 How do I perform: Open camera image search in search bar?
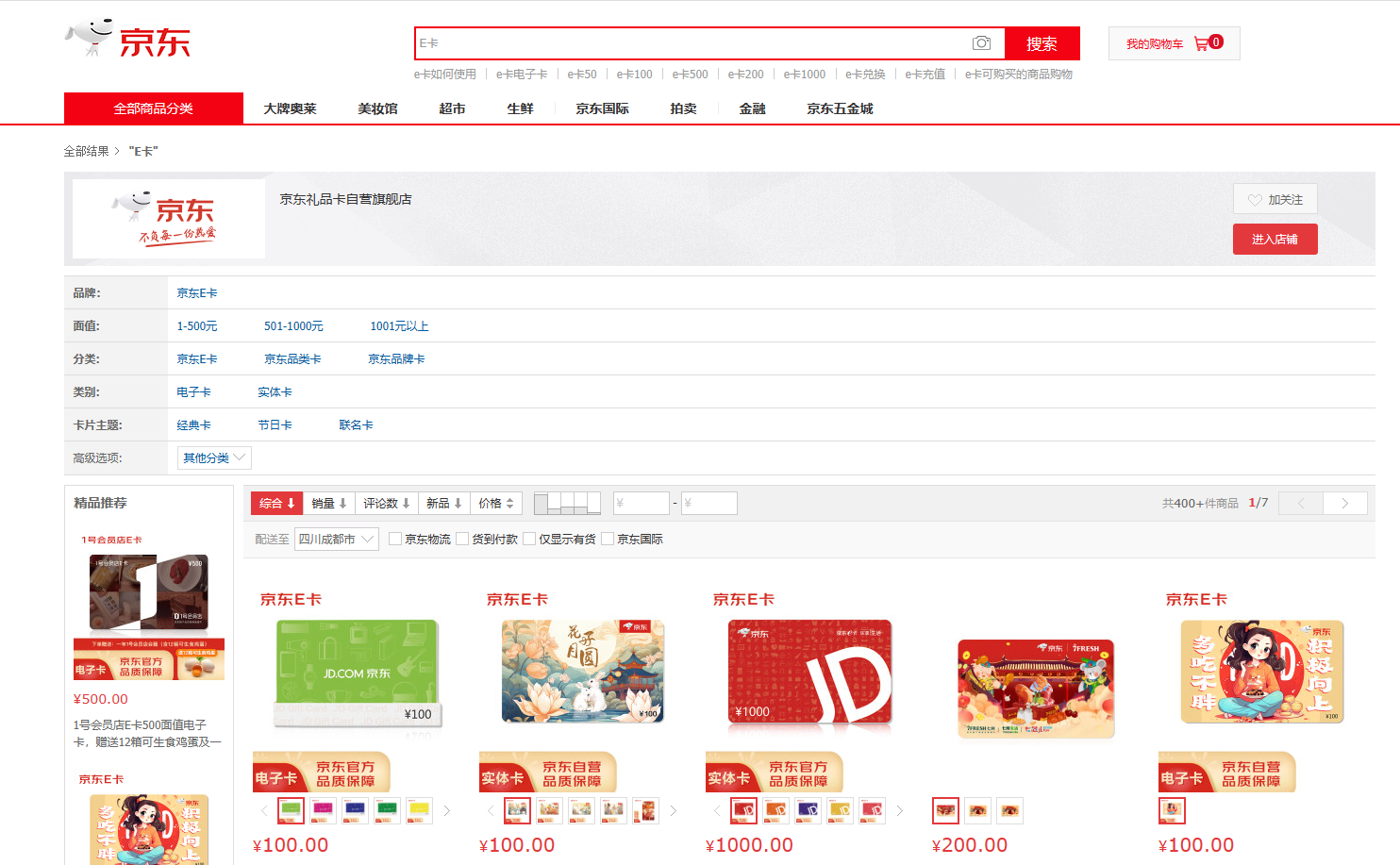[982, 43]
